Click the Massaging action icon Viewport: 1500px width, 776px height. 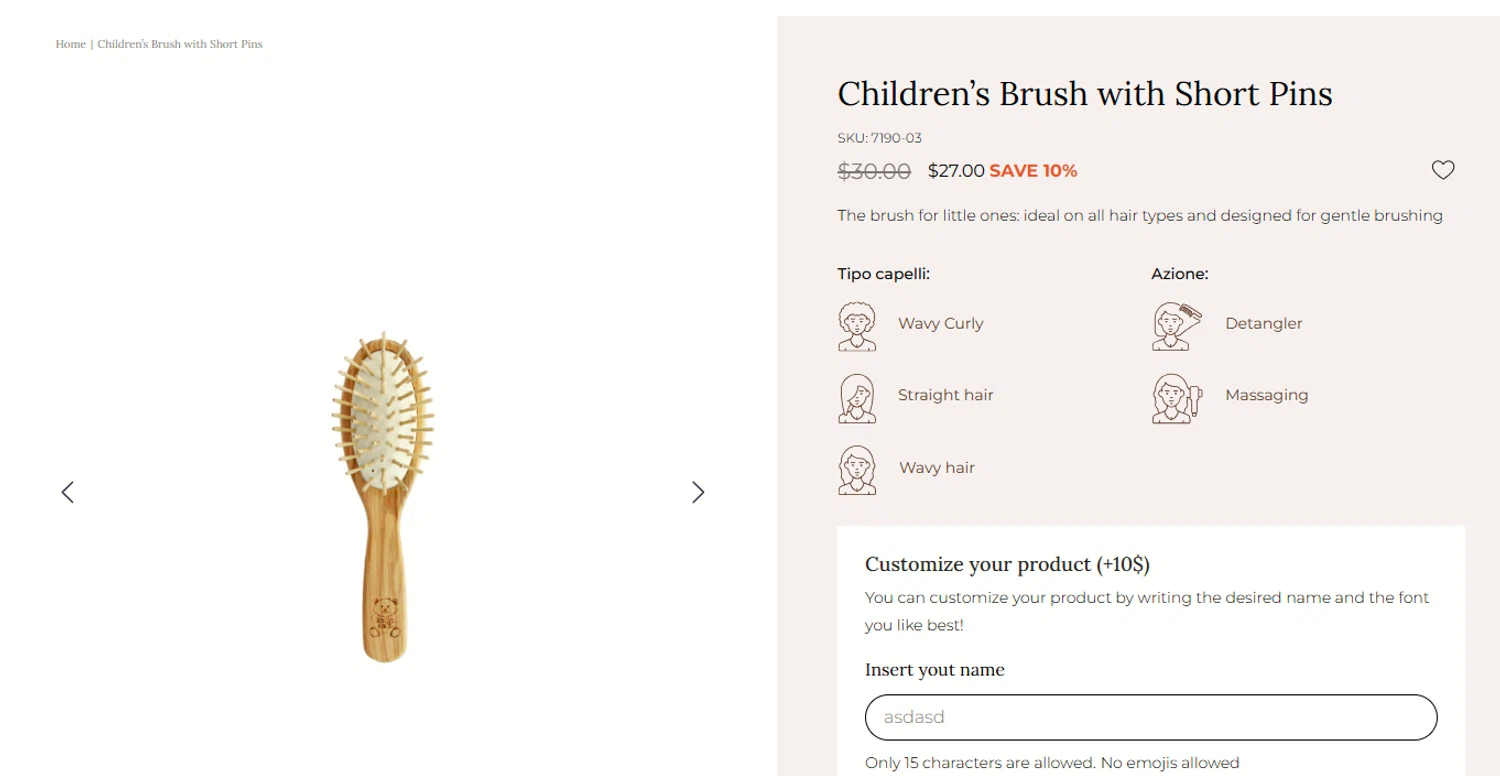[1174, 398]
